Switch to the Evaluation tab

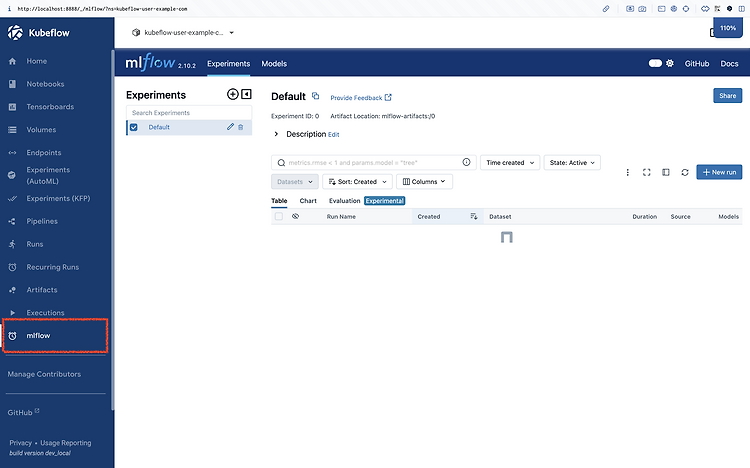[x=344, y=201]
